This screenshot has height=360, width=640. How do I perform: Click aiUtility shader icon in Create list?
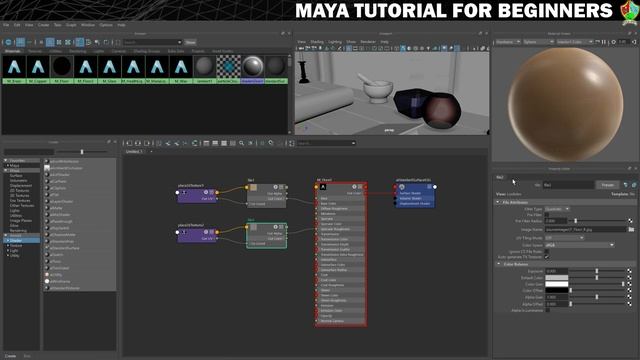pos(47,275)
